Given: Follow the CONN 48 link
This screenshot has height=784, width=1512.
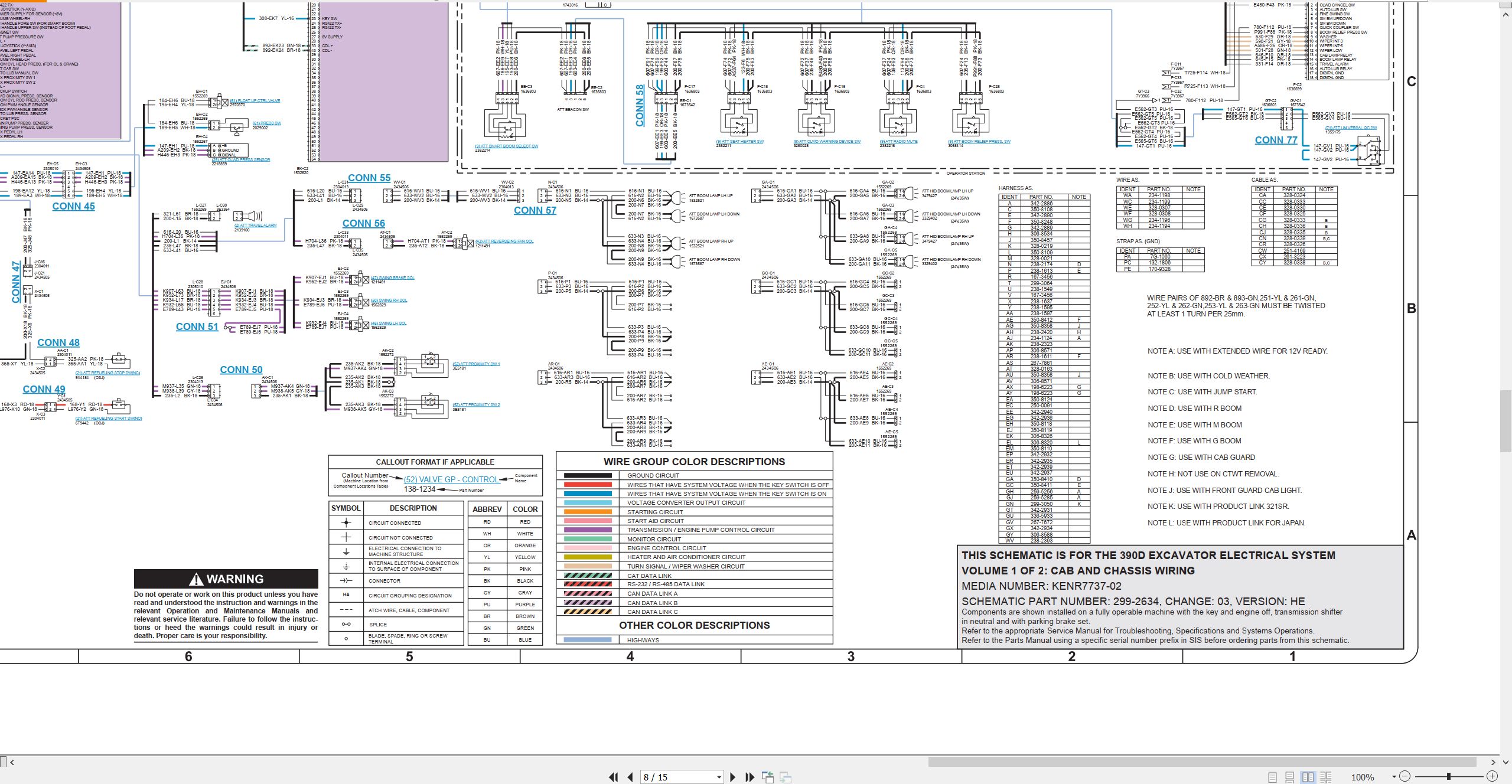Looking at the screenshot, I should click(x=58, y=342).
